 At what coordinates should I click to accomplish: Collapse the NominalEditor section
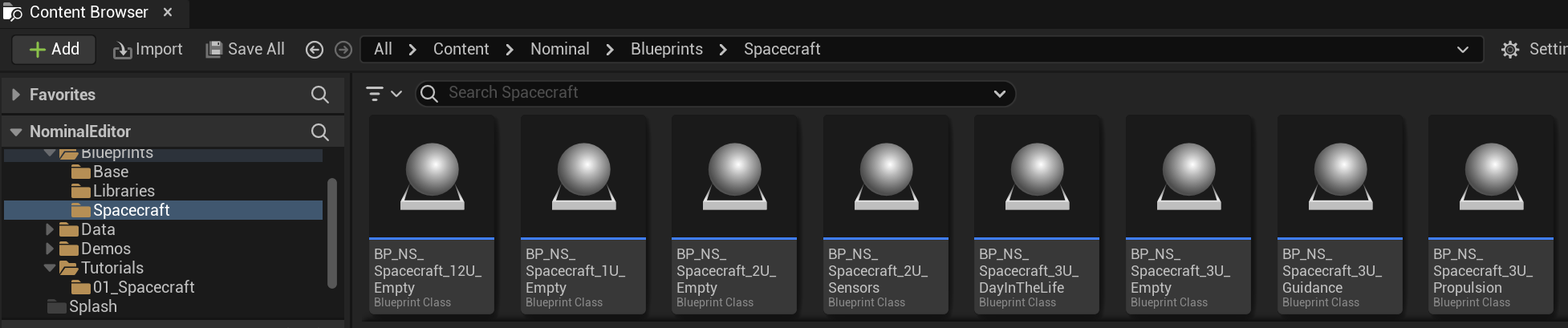tap(15, 132)
